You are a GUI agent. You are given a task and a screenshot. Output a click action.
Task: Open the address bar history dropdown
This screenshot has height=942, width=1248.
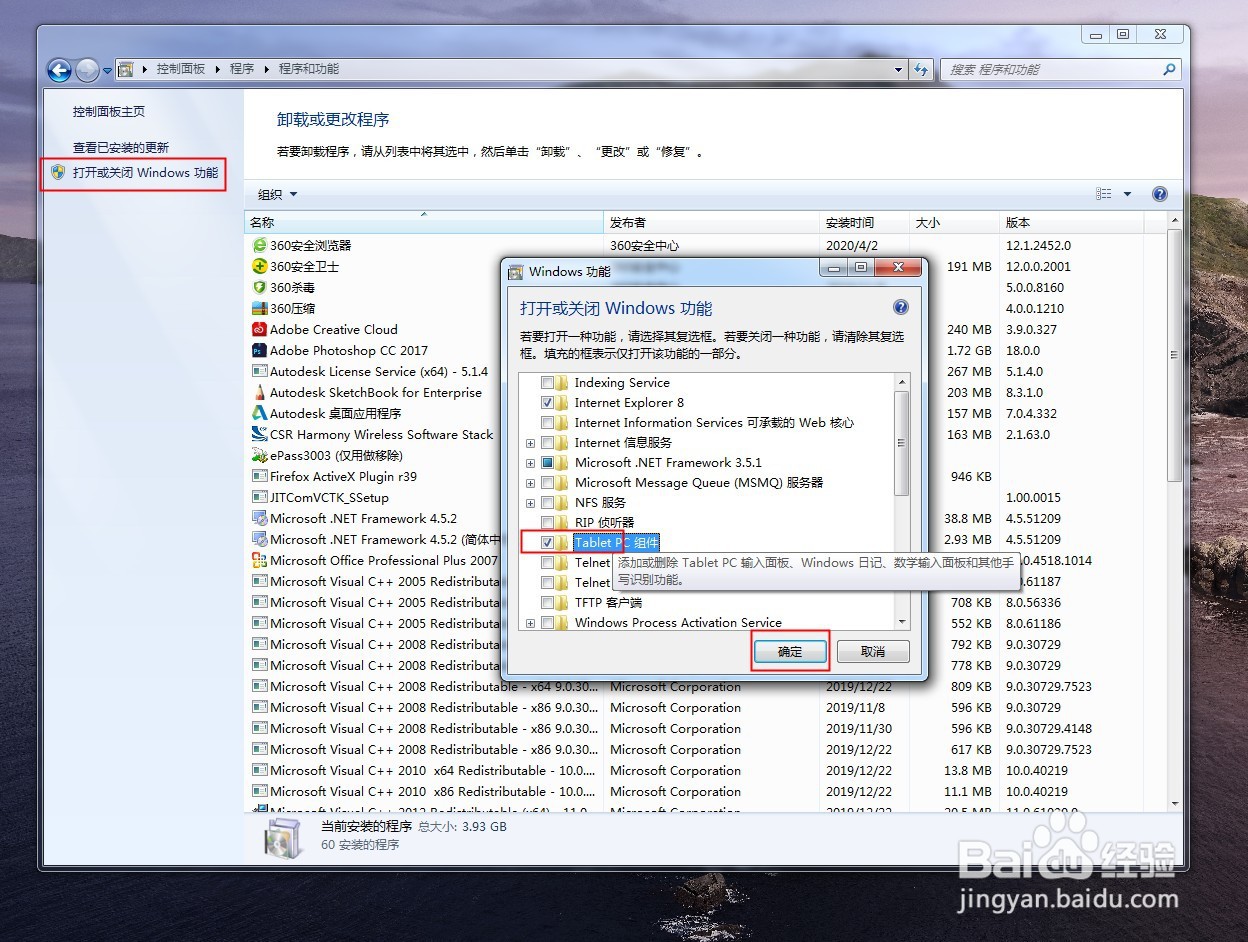coord(898,70)
